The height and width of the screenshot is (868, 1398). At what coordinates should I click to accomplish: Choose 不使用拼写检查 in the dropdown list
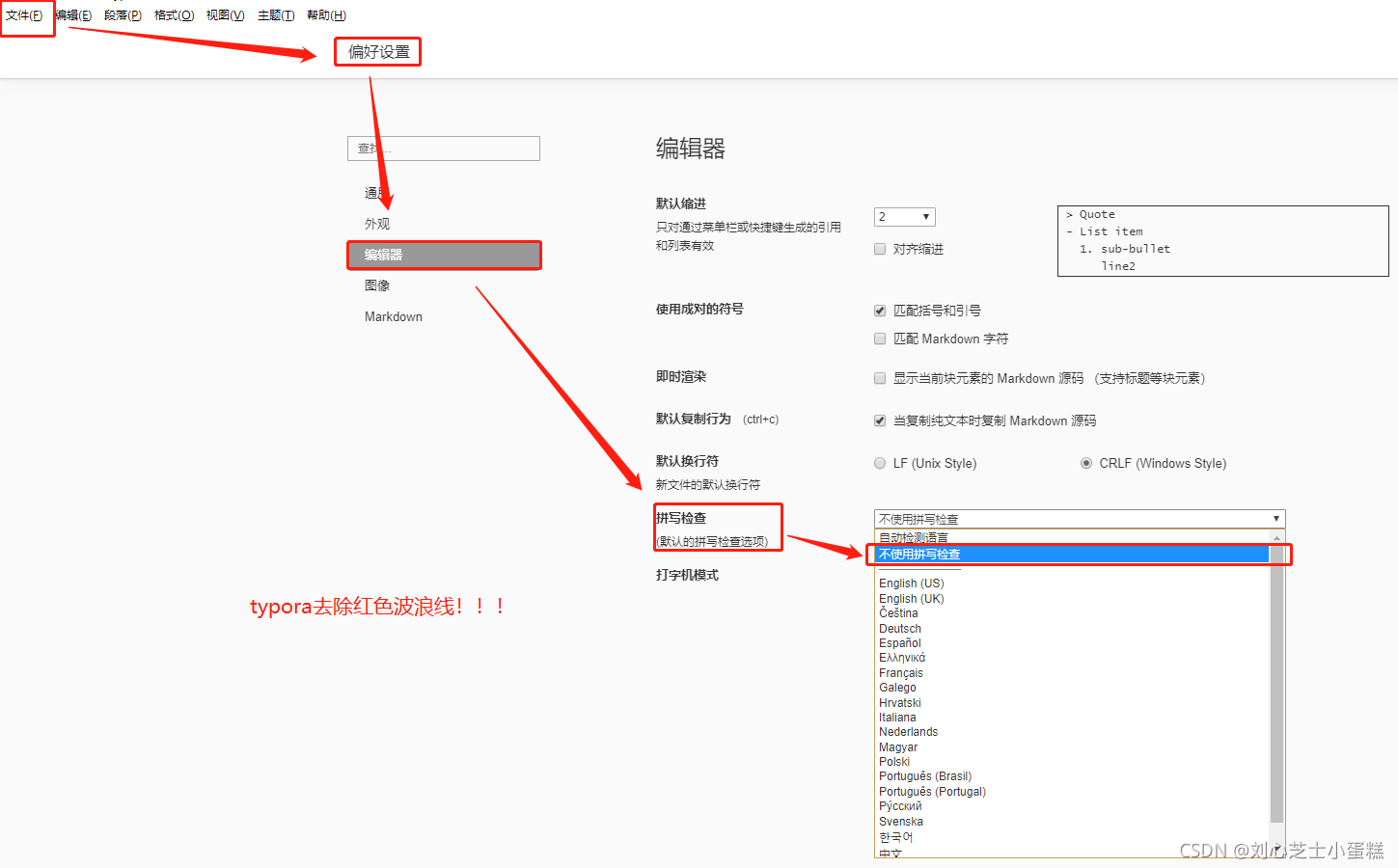point(1072,554)
